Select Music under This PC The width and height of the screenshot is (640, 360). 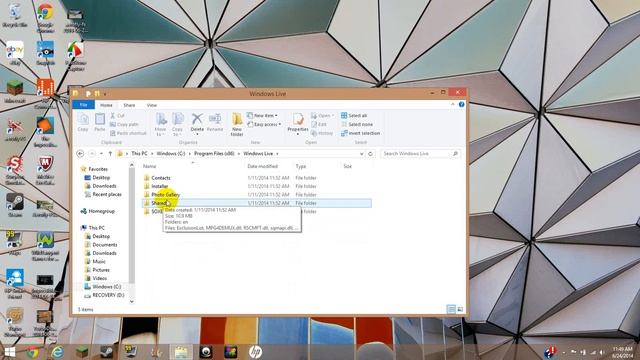[x=99, y=261]
